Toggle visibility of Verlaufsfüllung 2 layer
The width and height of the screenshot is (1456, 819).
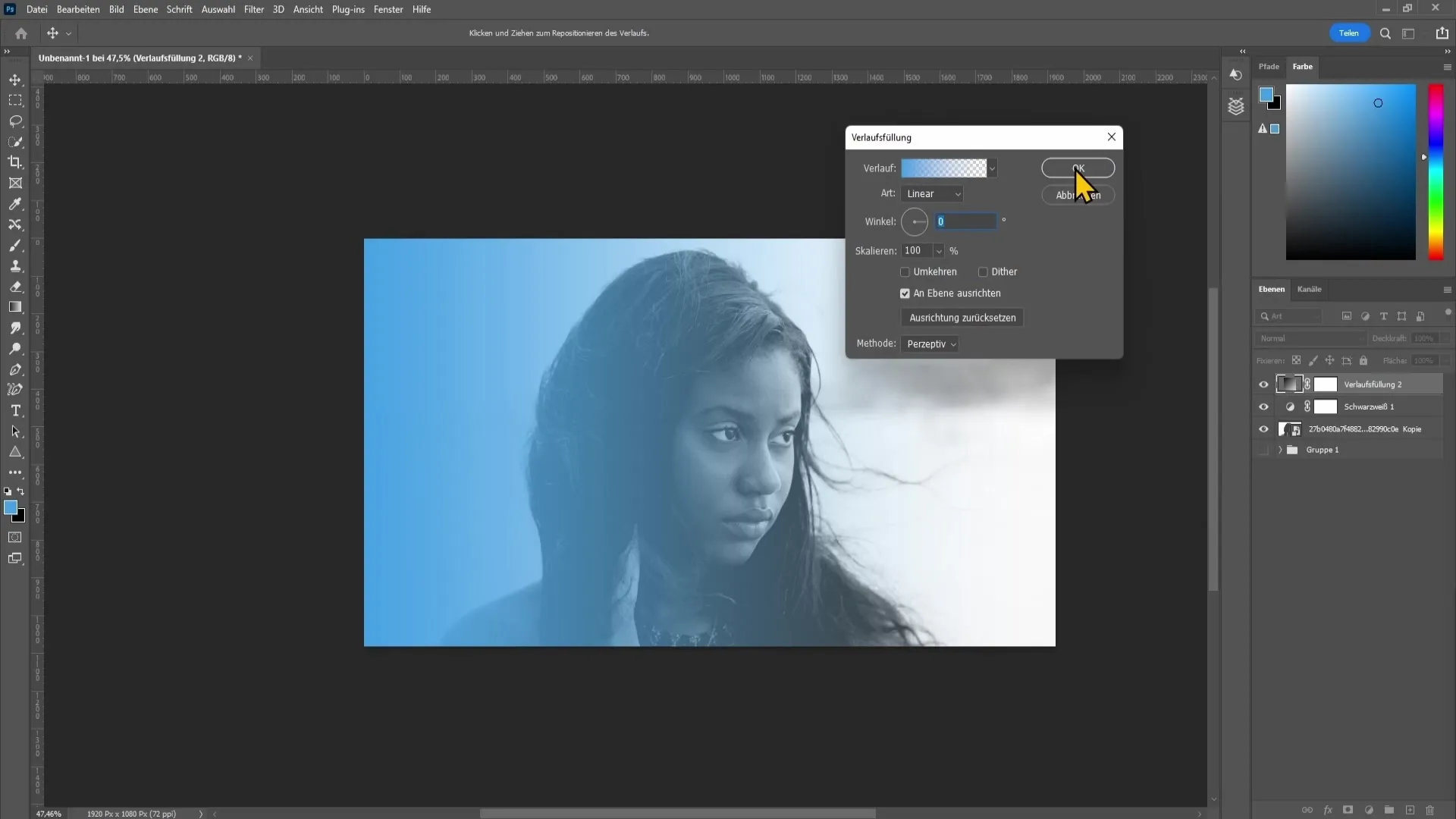(x=1264, y=384)
